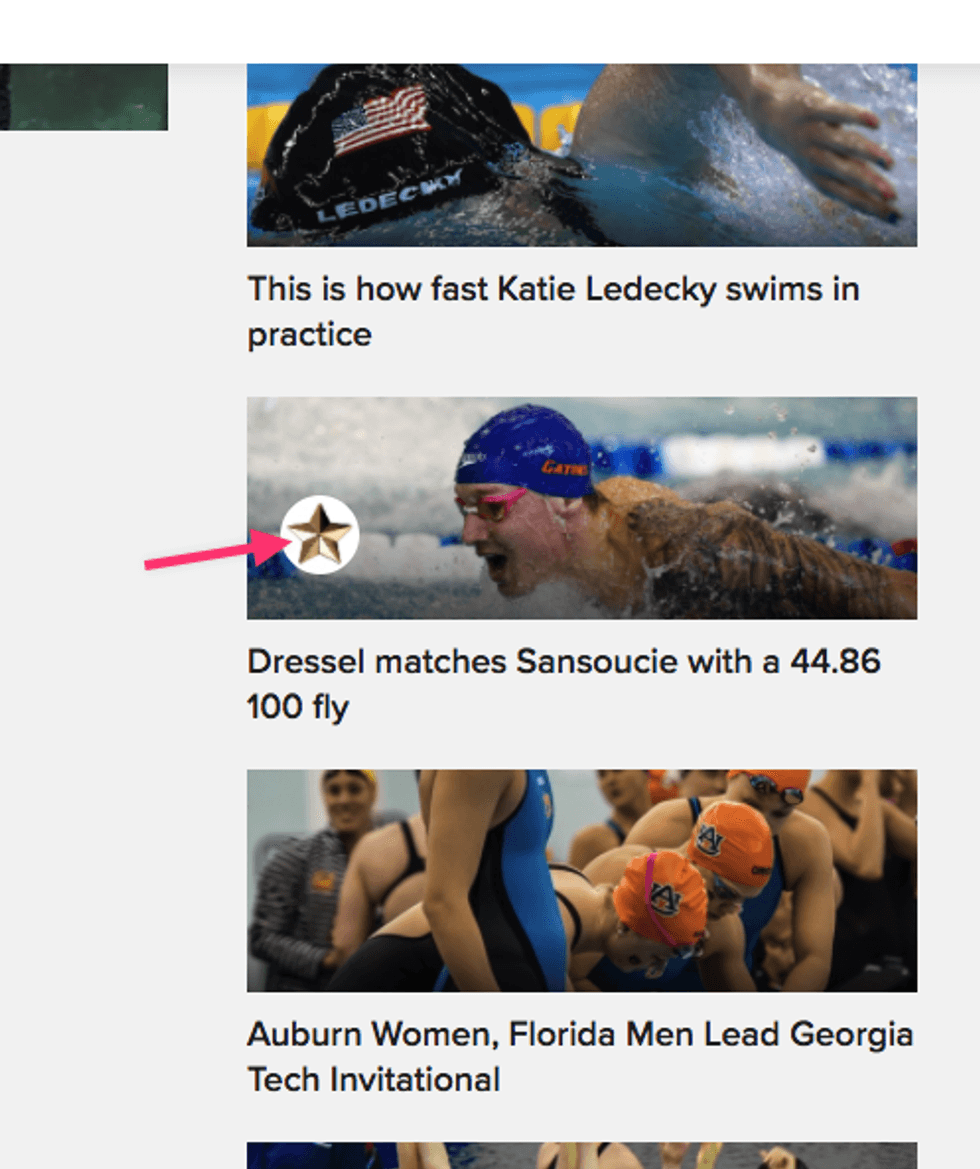Viewport: 980px width, 1169px height.
Task: Click the pink arrow pointing at the star
Action: point(216,549)
